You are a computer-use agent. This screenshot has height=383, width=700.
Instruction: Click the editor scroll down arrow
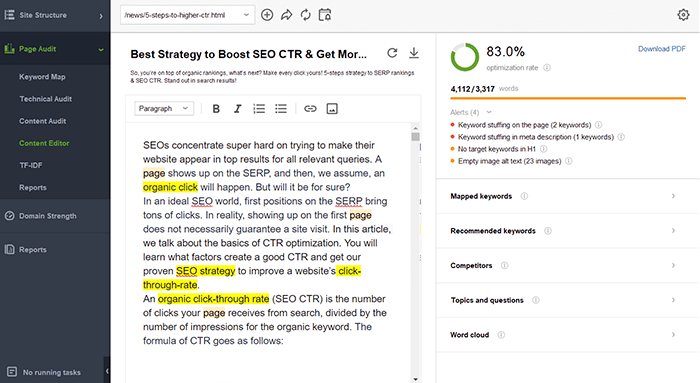[x=416, y=379]
